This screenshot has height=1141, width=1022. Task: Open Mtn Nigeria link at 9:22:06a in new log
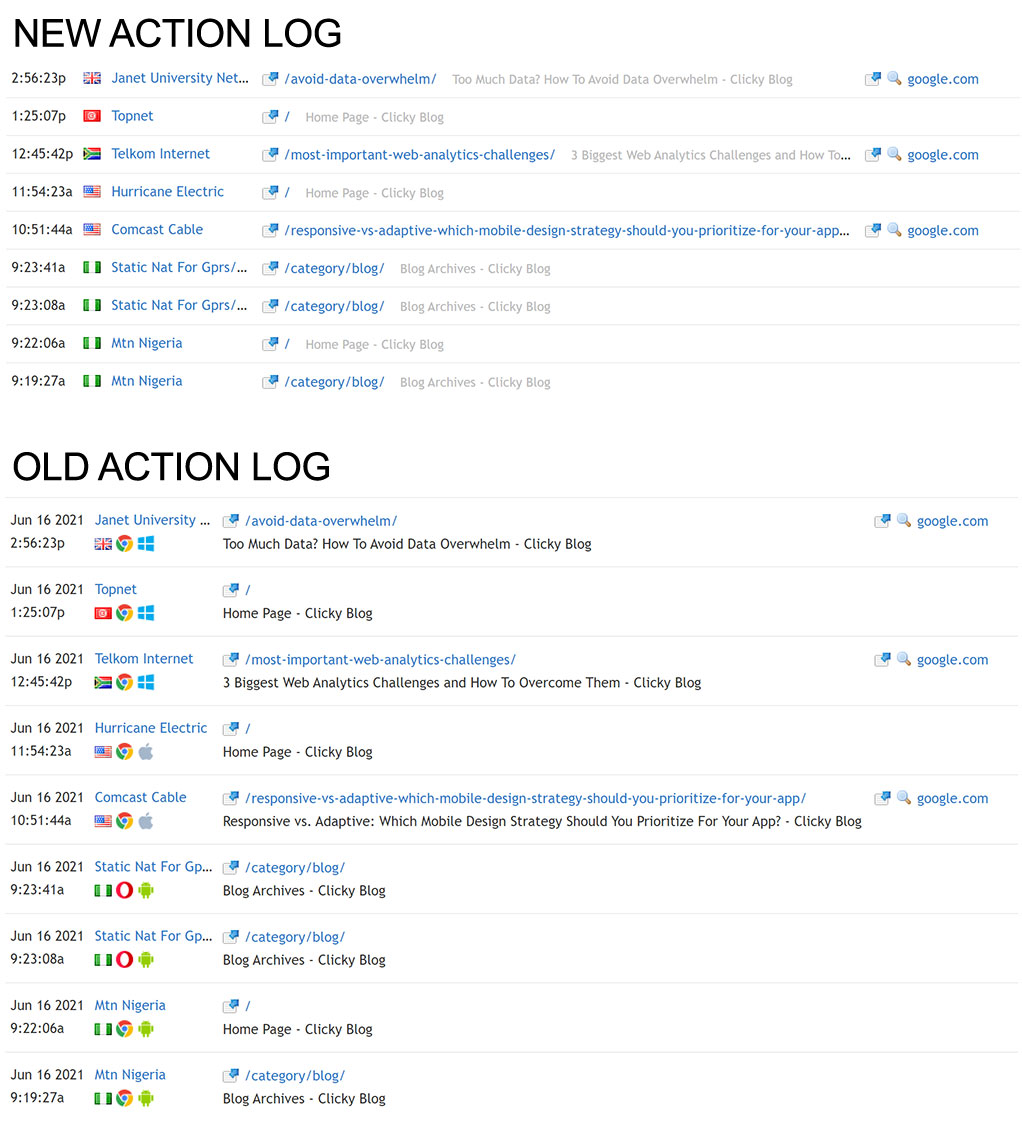point(146,343)
